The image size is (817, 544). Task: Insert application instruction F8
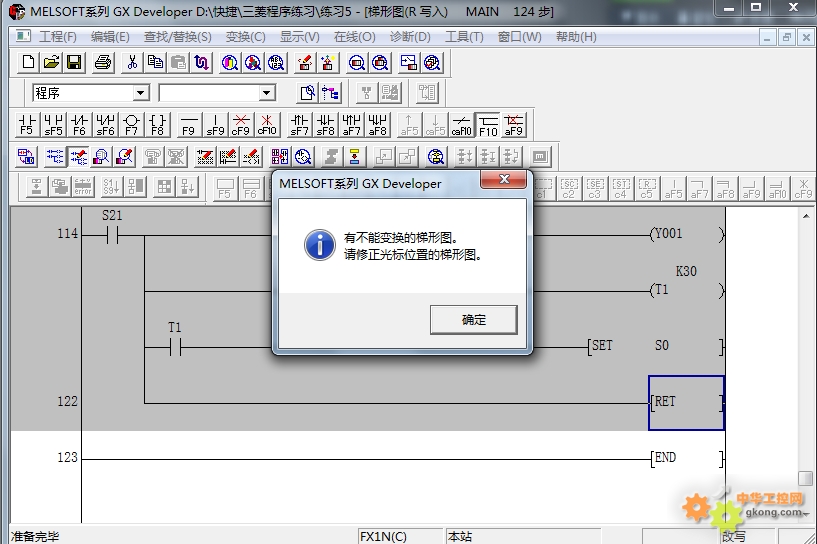[x=157, y=125]
